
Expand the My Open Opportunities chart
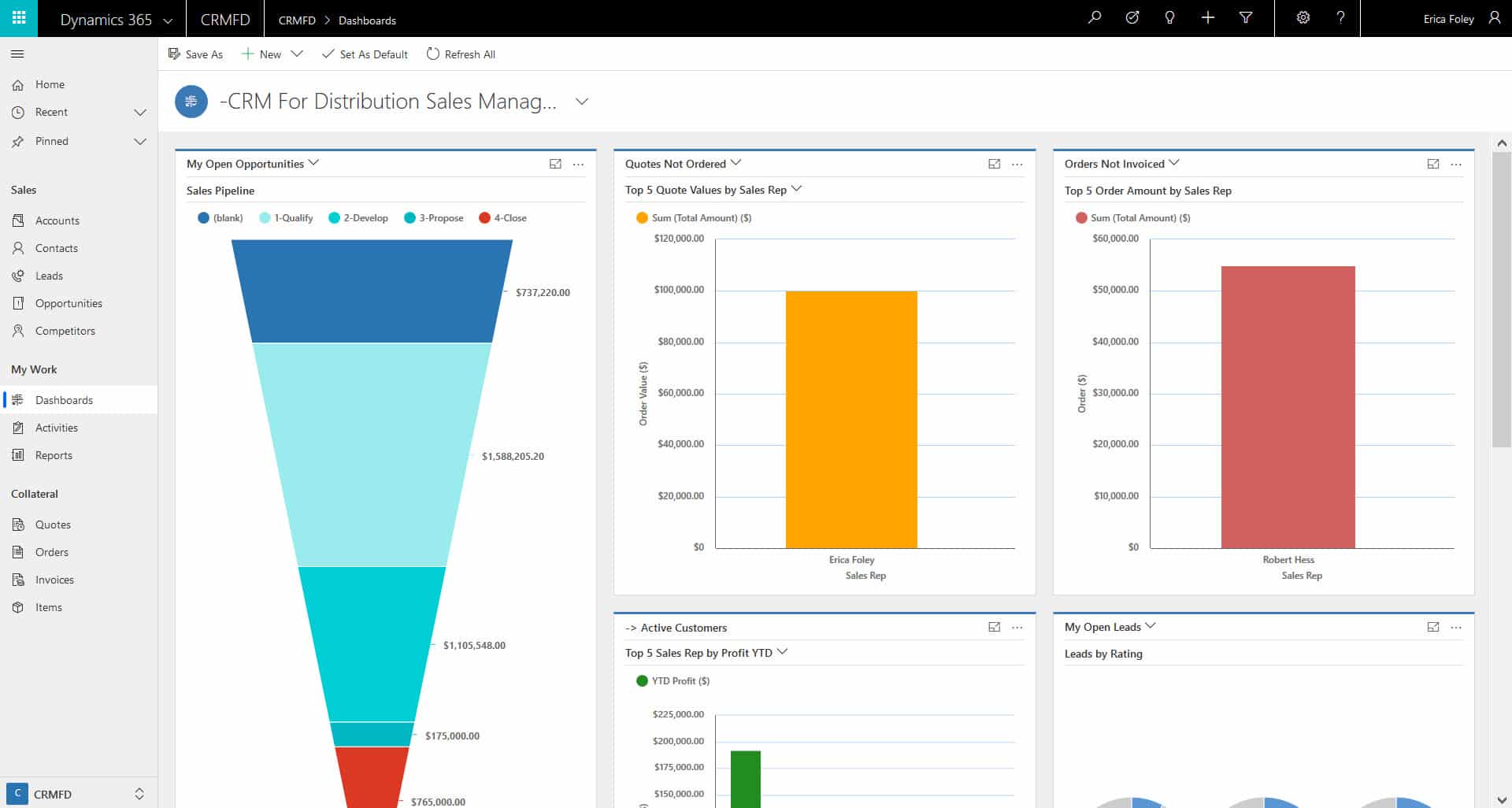coord(555,164)
